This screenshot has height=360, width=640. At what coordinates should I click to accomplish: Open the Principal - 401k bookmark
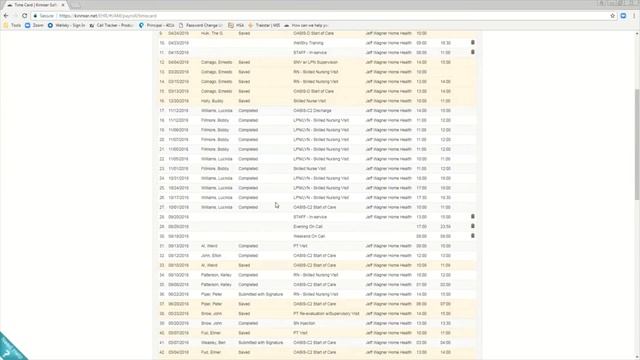(x=157, y=25)
